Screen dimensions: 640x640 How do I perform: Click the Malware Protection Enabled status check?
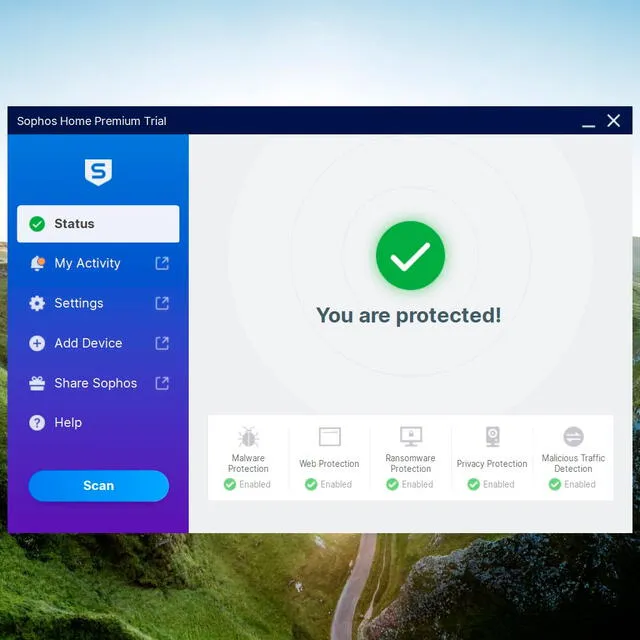(x=230, y=484)
